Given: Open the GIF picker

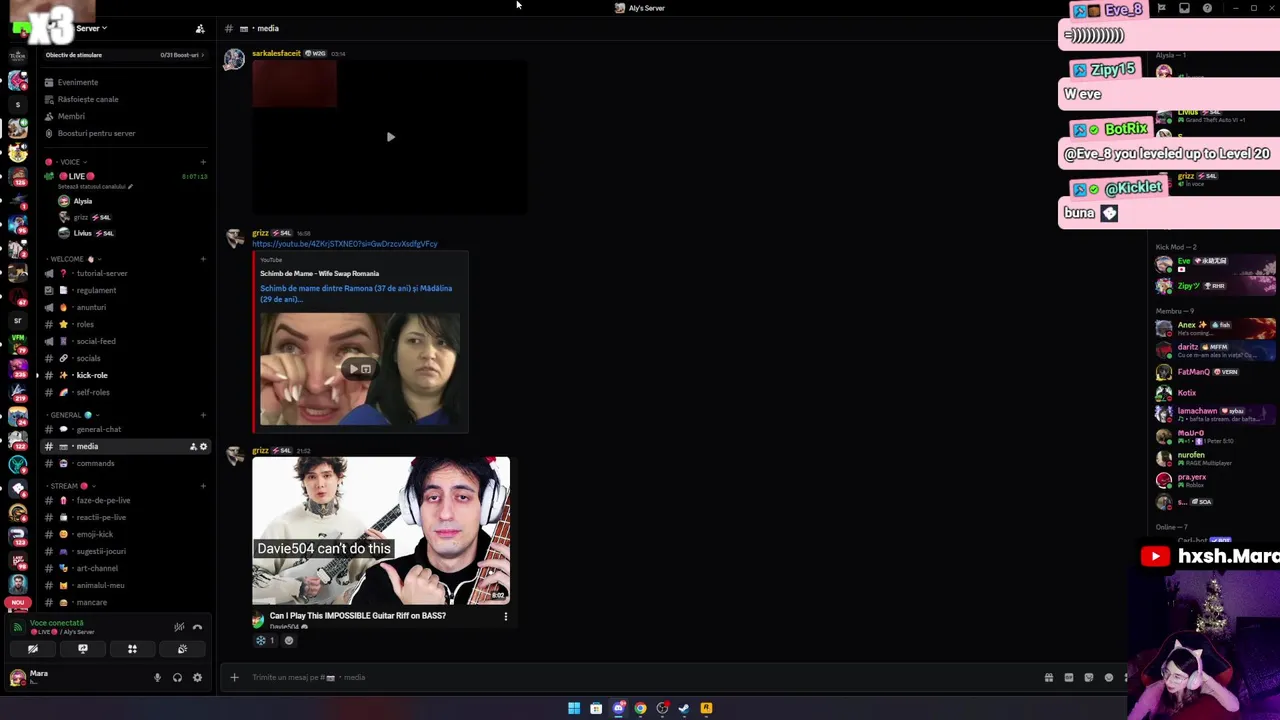Looking at the screenshot, I should point(1069,677).
